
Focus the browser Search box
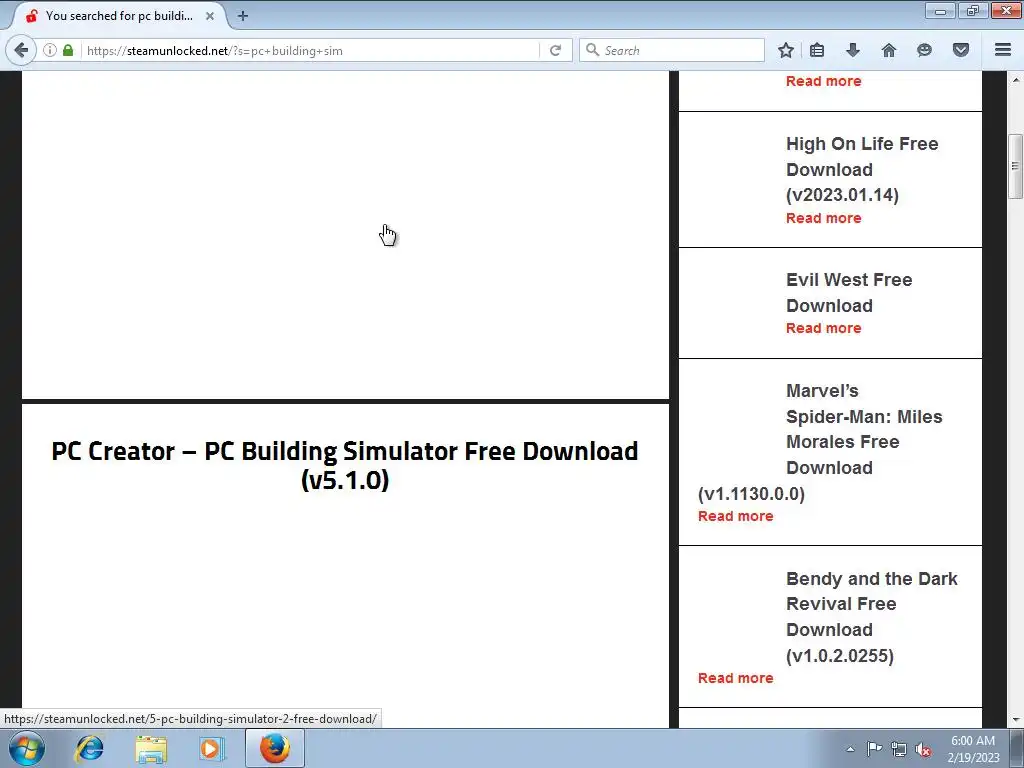(x=671, y=50)
